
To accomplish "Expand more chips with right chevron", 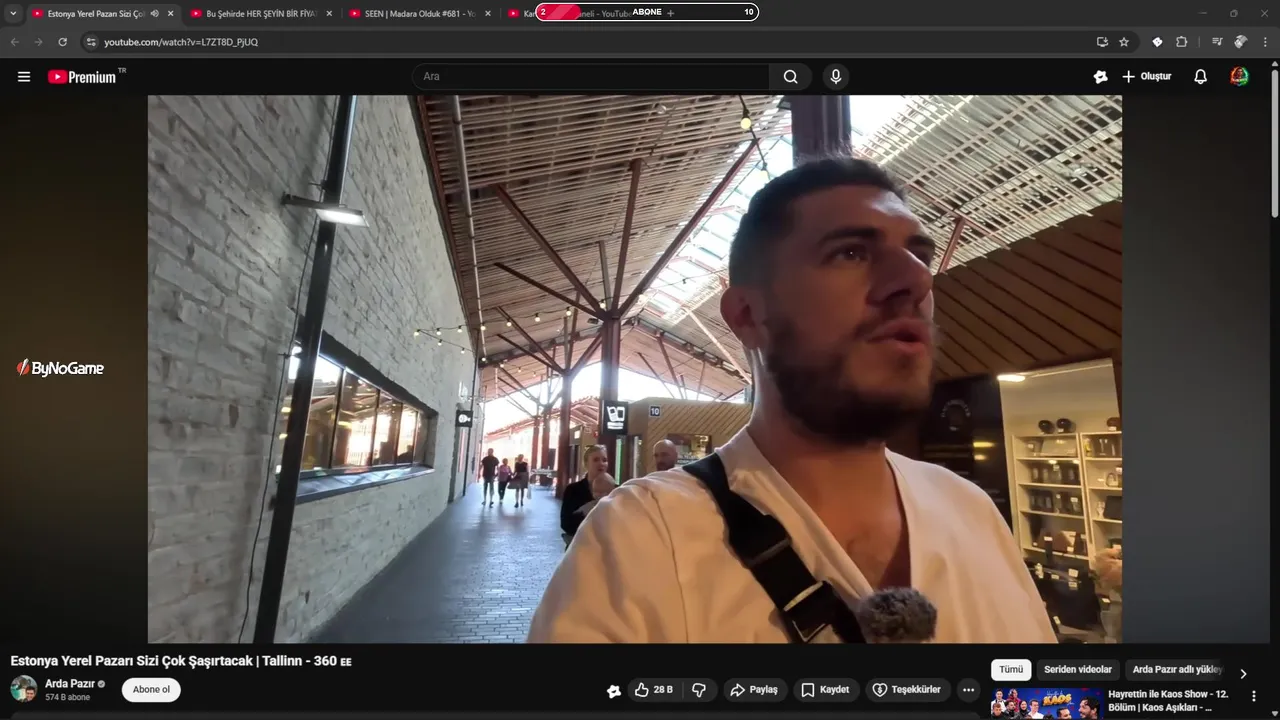I will (x=1243, y=673).
